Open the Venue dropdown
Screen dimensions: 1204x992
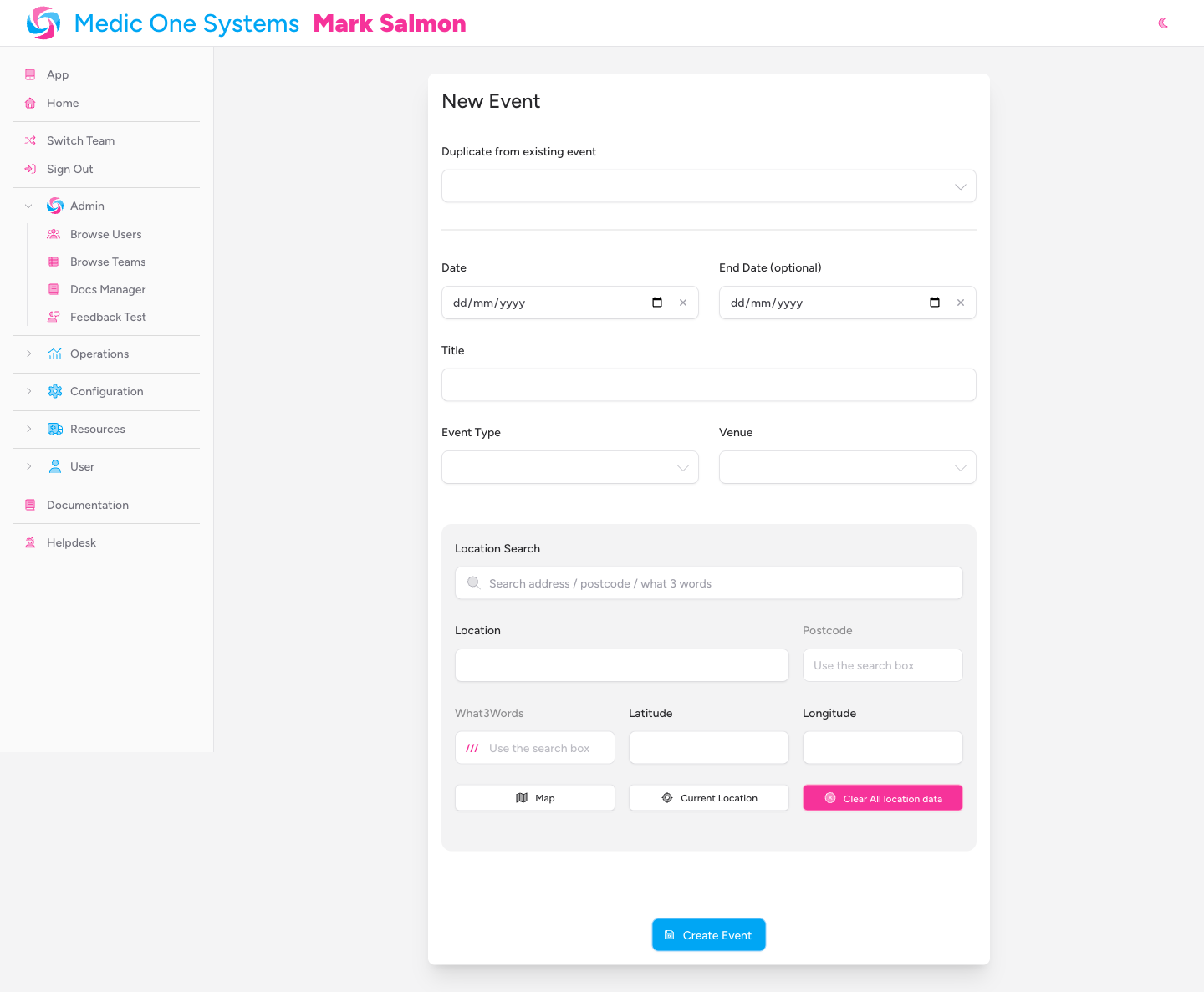(960, 467)
